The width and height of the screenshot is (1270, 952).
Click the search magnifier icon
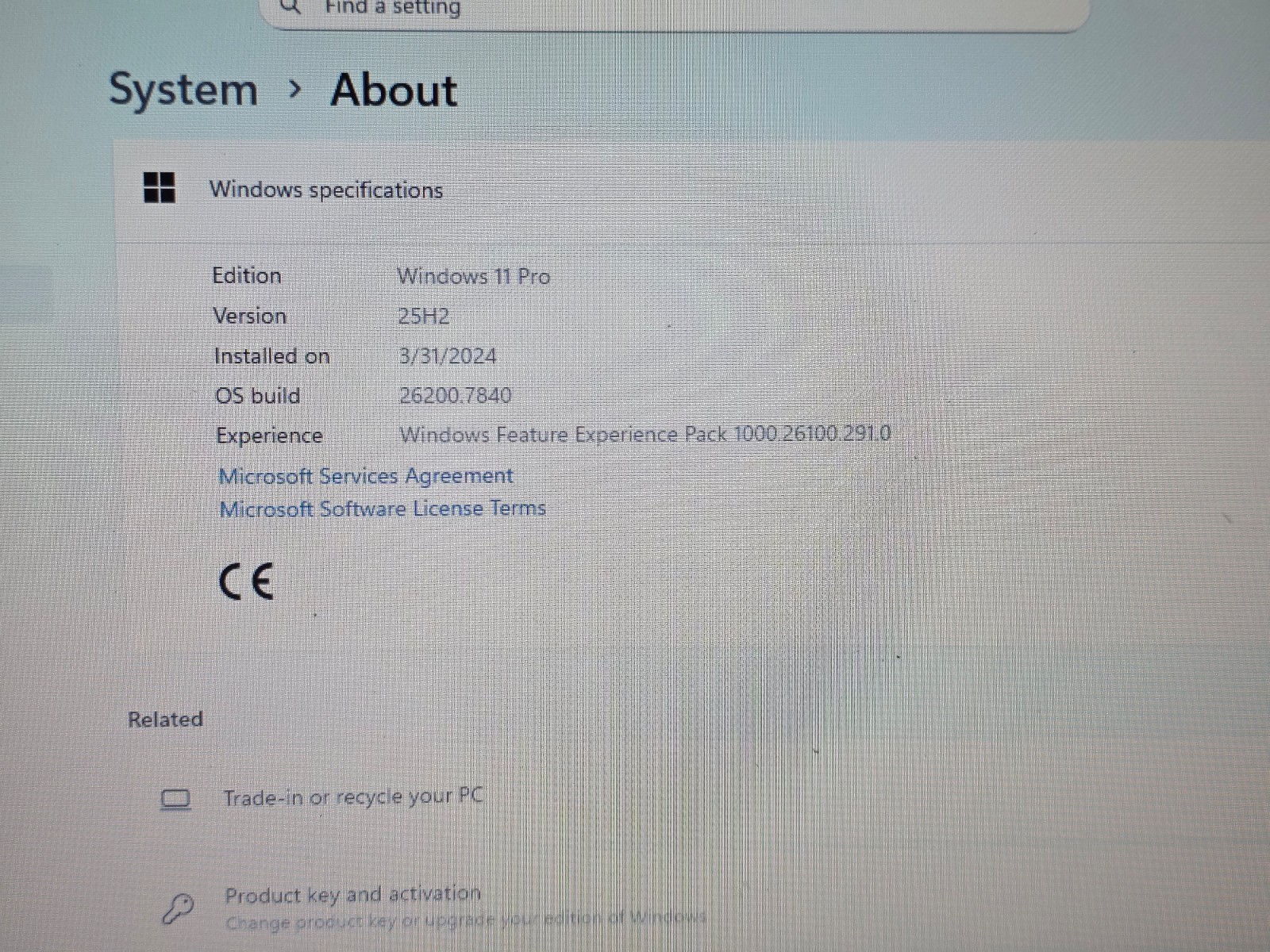pos(291,6)
